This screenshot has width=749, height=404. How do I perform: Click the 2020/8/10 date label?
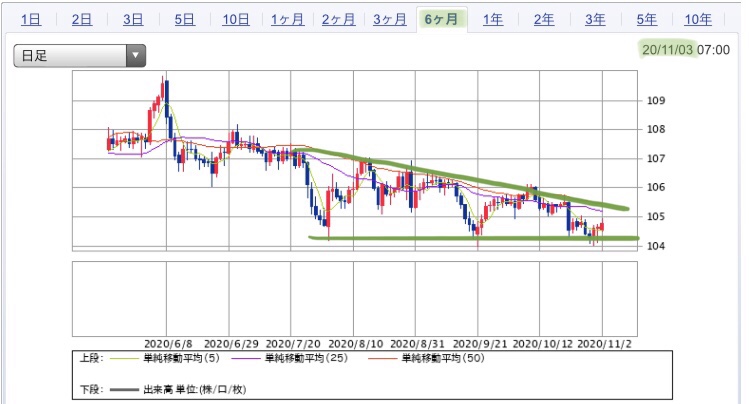[356, 344]
